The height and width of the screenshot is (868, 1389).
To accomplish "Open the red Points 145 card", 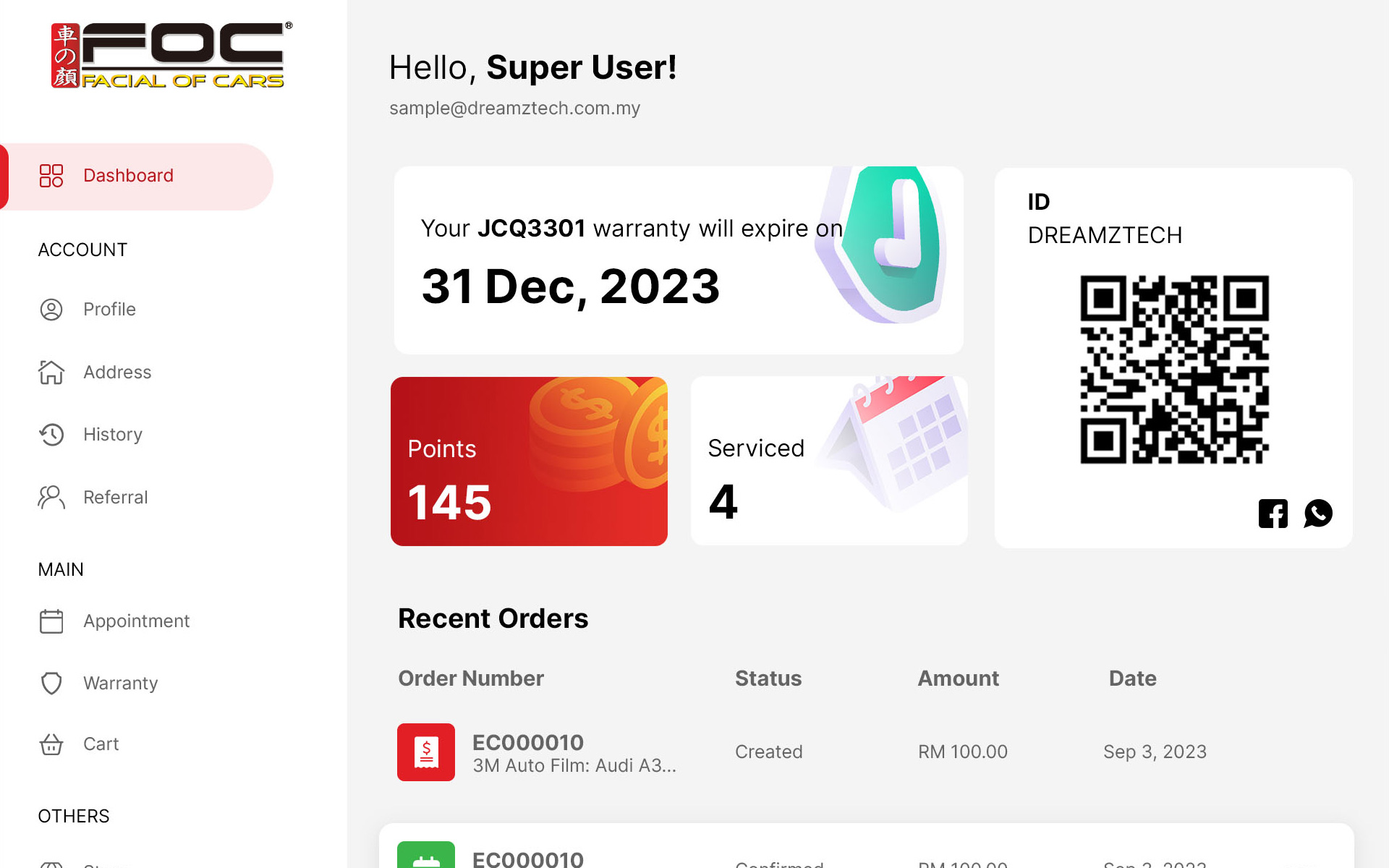I will (x=529, y=461).
